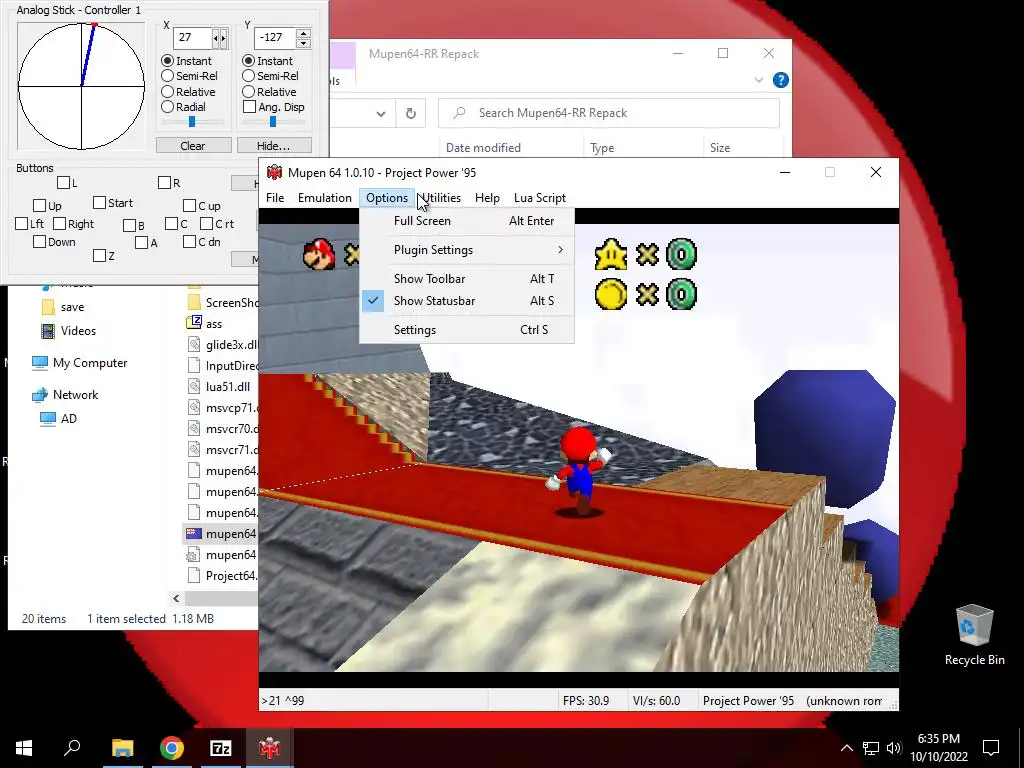This screenshot has width=1024, height=768.
Task: Expand the Plugin Settings submenu arrow
Action: coord(560,249)
